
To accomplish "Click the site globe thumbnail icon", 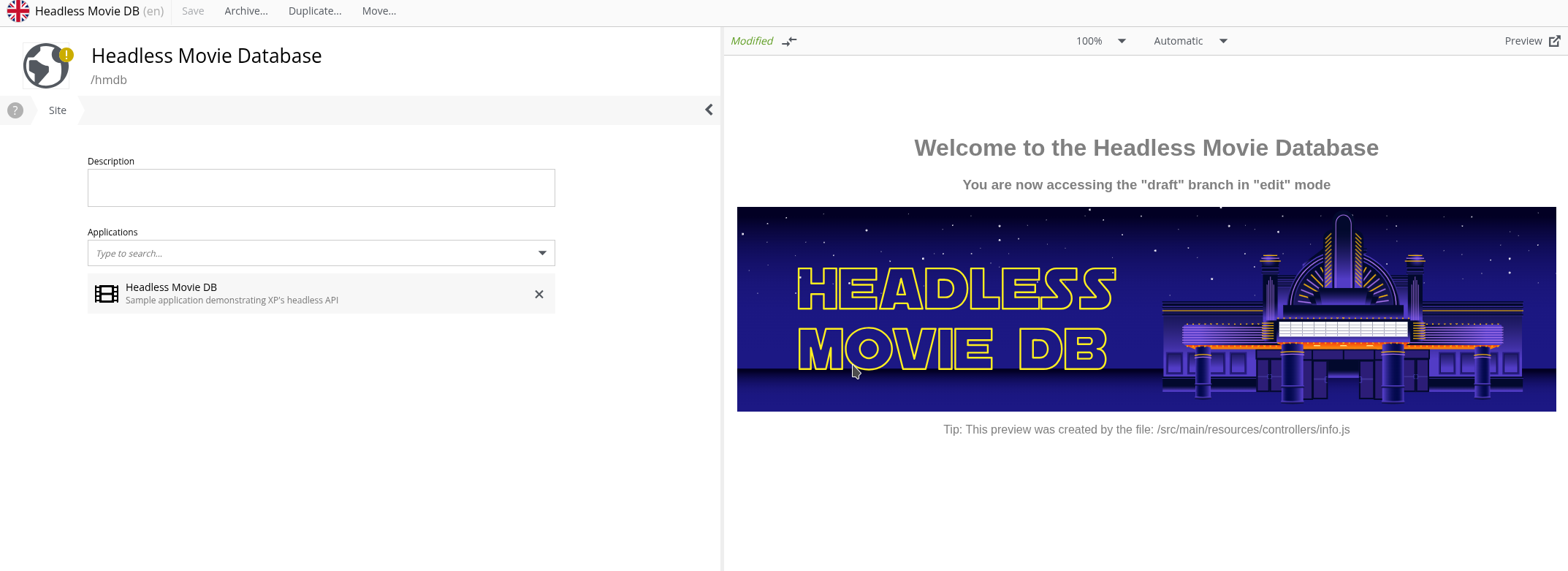I will pyautogui.click(x=45, y=67).
